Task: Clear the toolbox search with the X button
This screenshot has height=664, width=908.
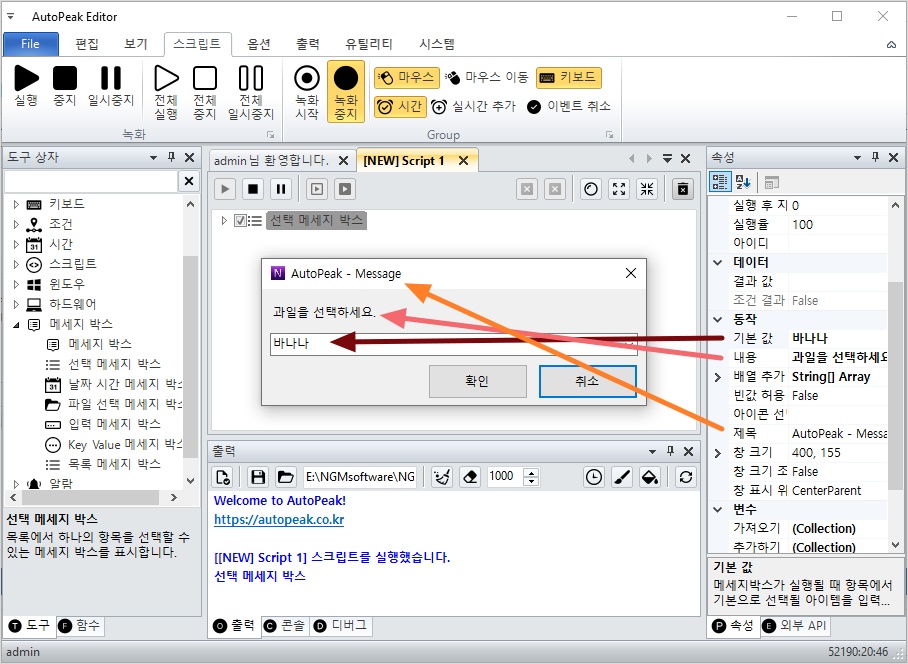Action: pos(189,181)
